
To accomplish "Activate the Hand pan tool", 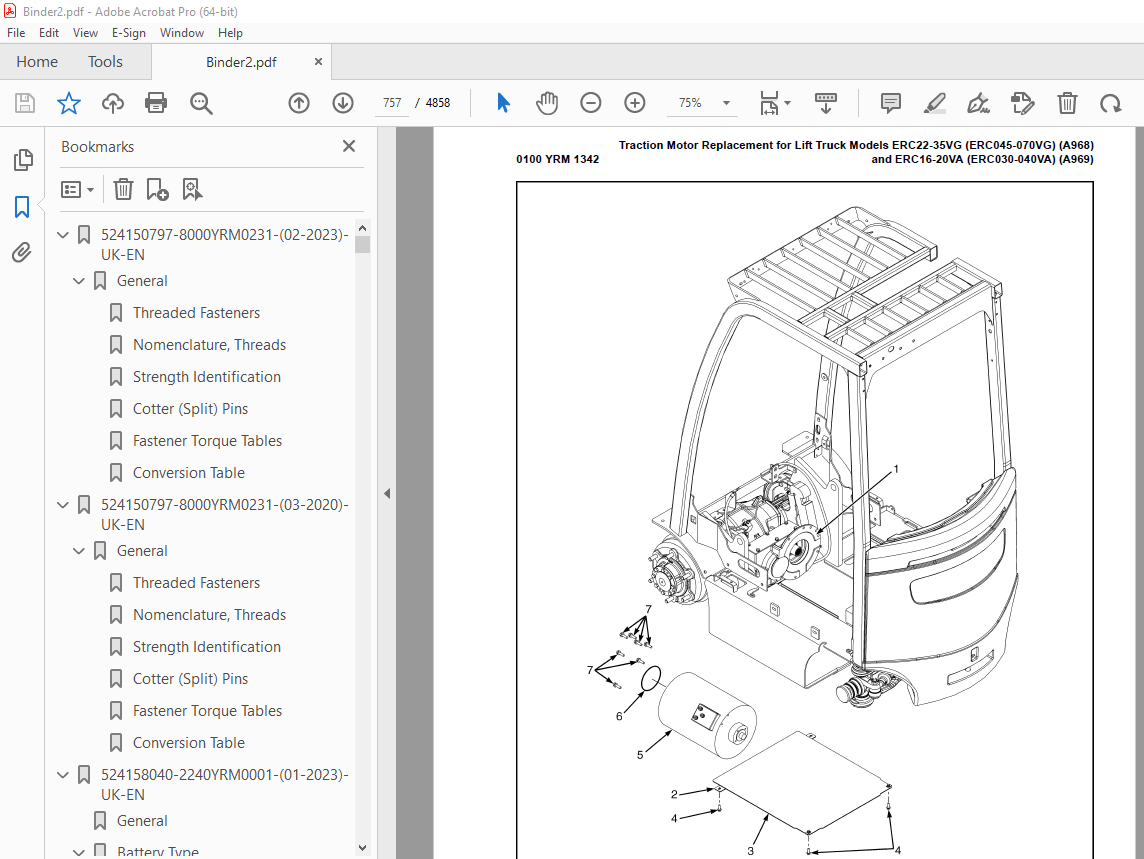I will (547, 103).
